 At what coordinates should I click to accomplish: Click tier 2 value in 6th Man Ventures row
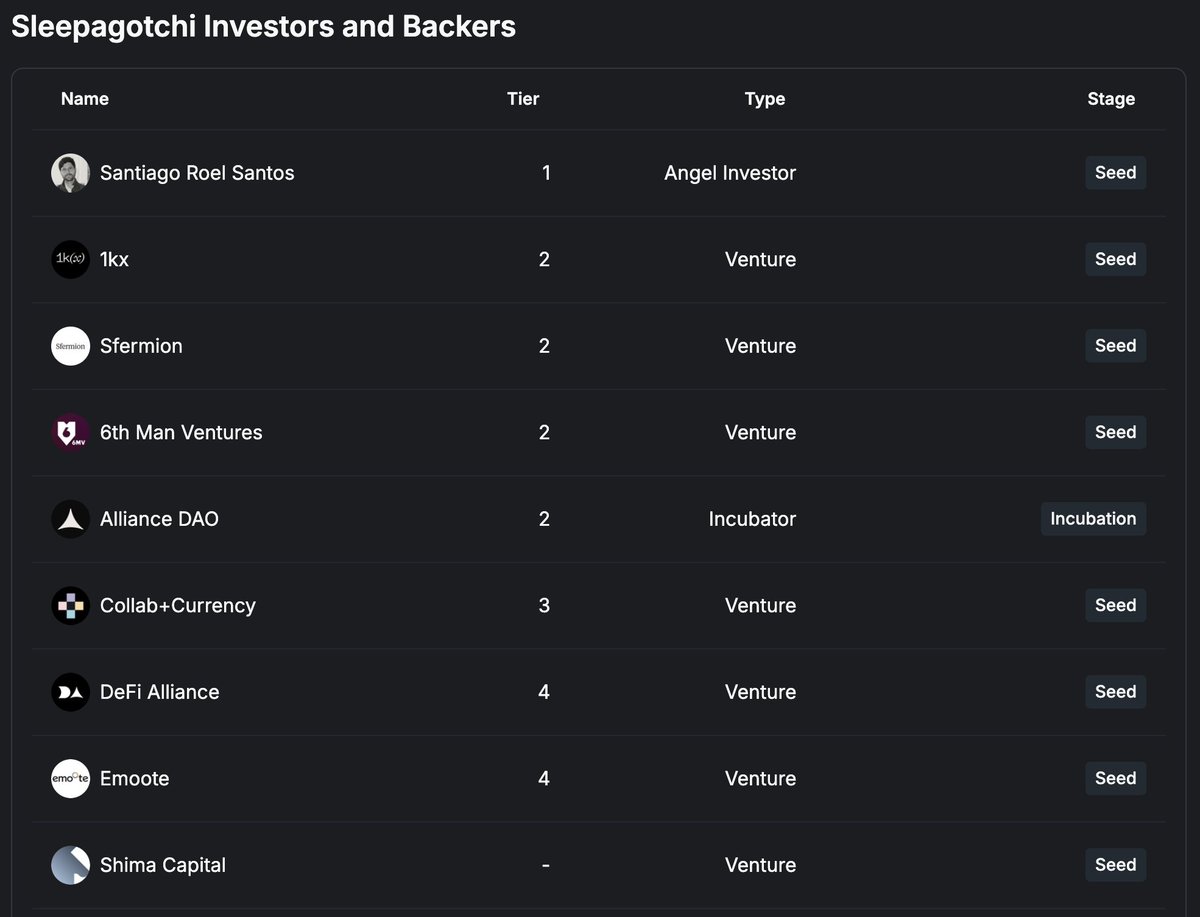[x=545, y=433]
